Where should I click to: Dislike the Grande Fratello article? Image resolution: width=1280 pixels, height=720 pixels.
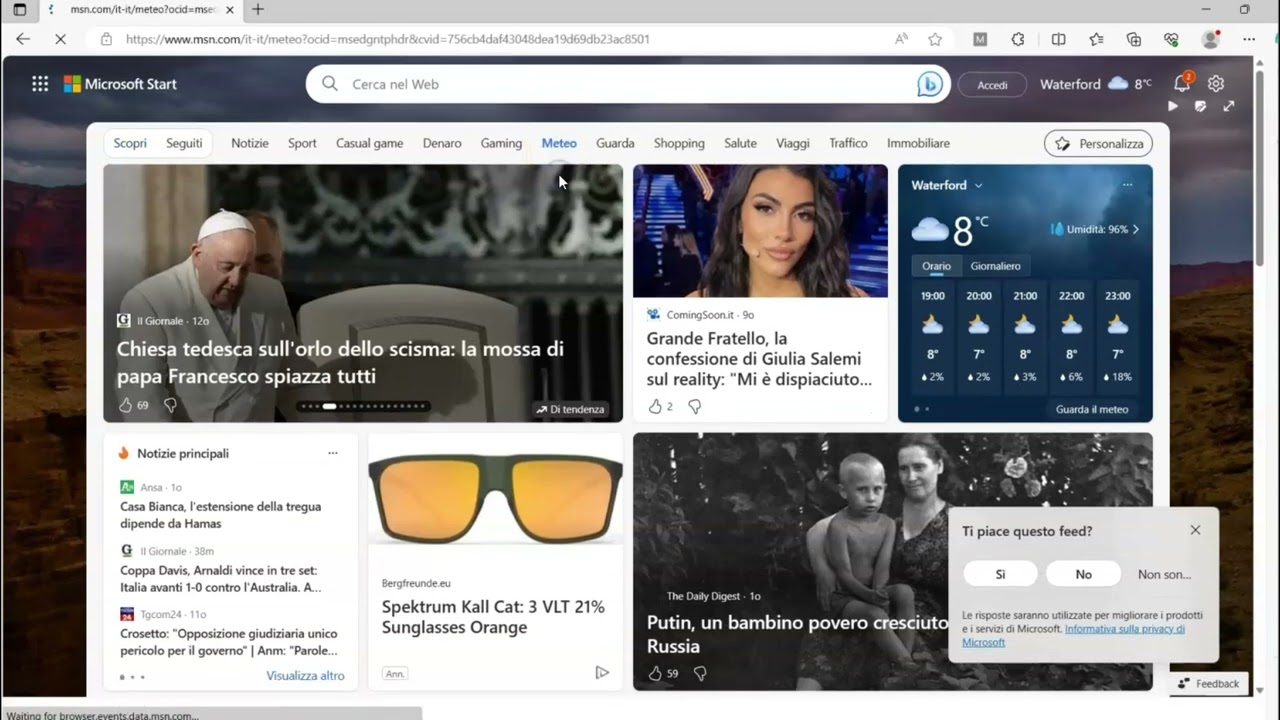pyautogui.click(x=695, y=406)
